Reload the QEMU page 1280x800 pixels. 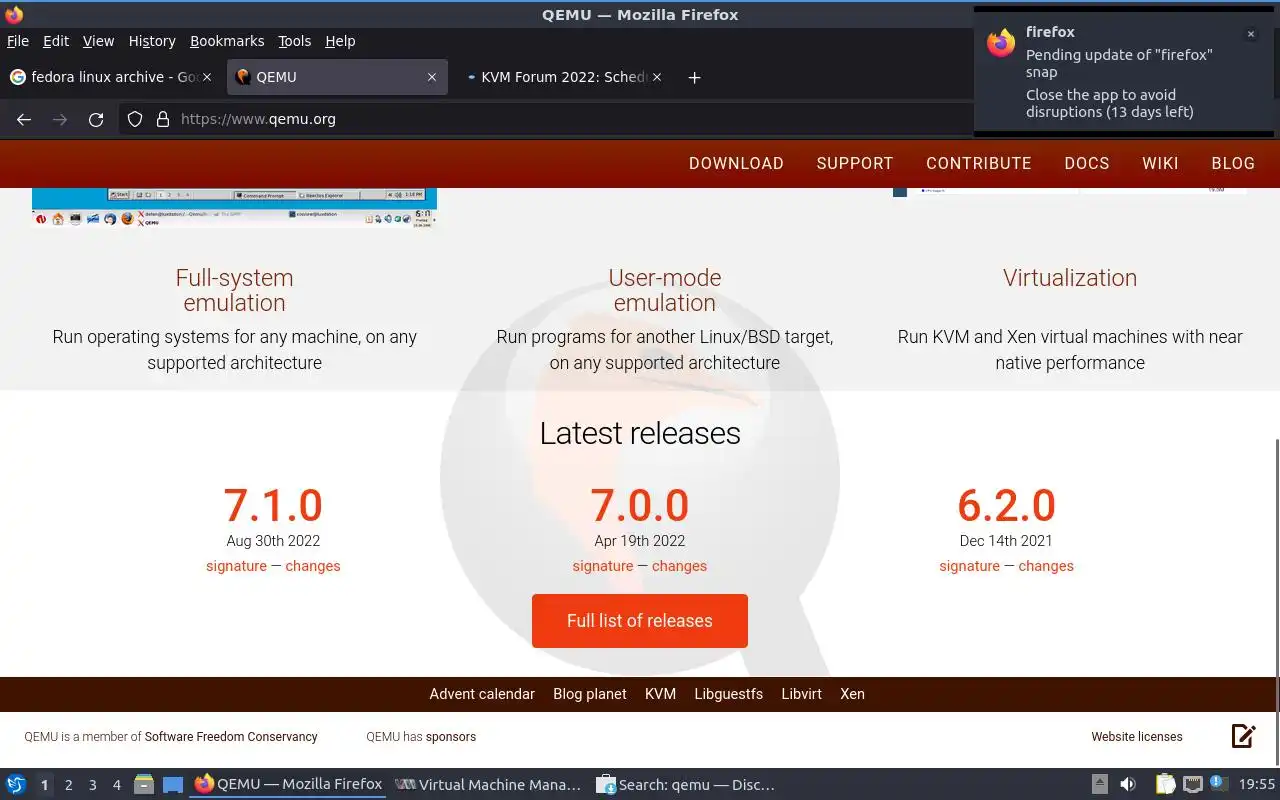click(x=96, y=119)
